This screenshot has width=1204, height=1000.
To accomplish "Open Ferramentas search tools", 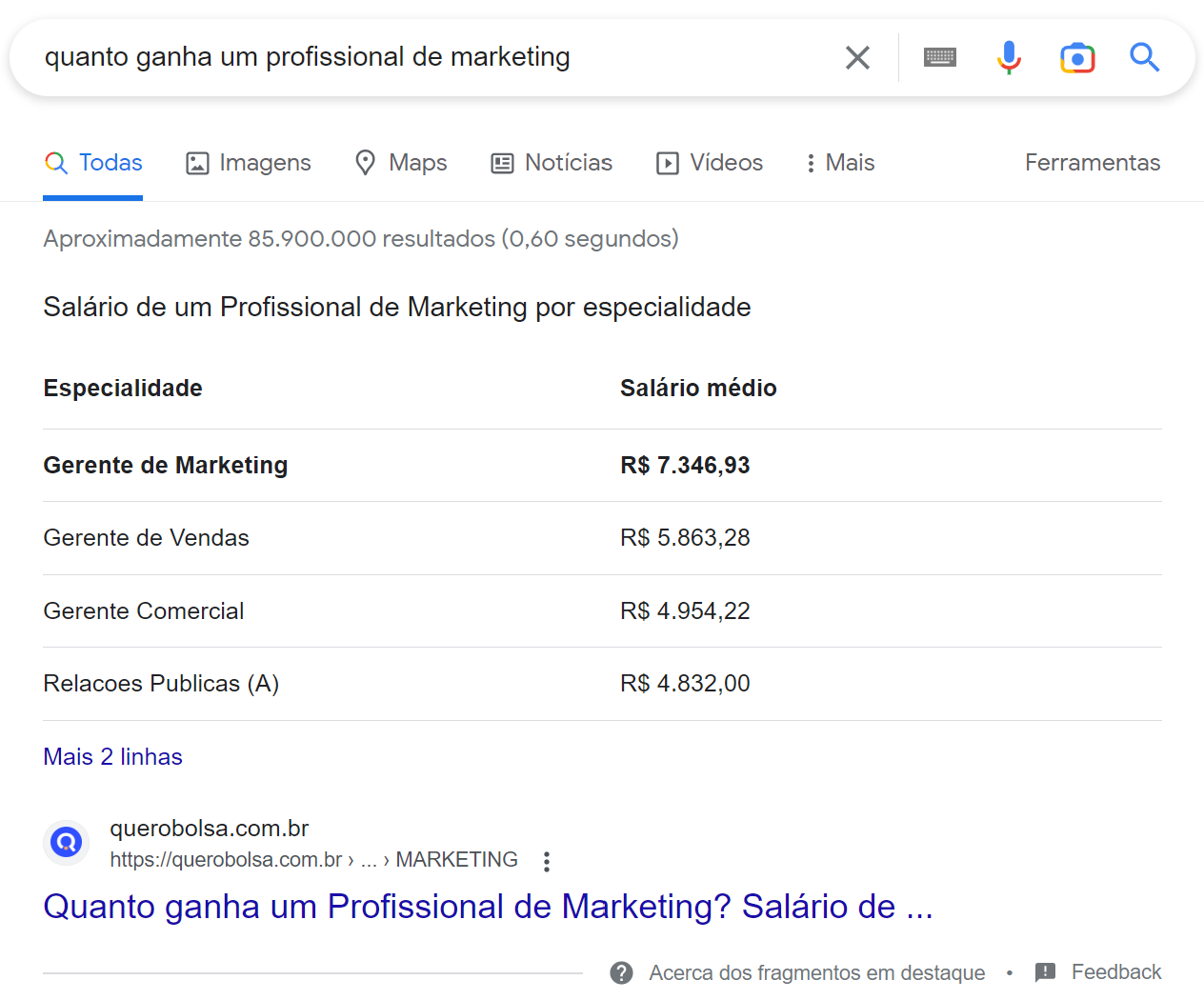I will click(1092, 163).
